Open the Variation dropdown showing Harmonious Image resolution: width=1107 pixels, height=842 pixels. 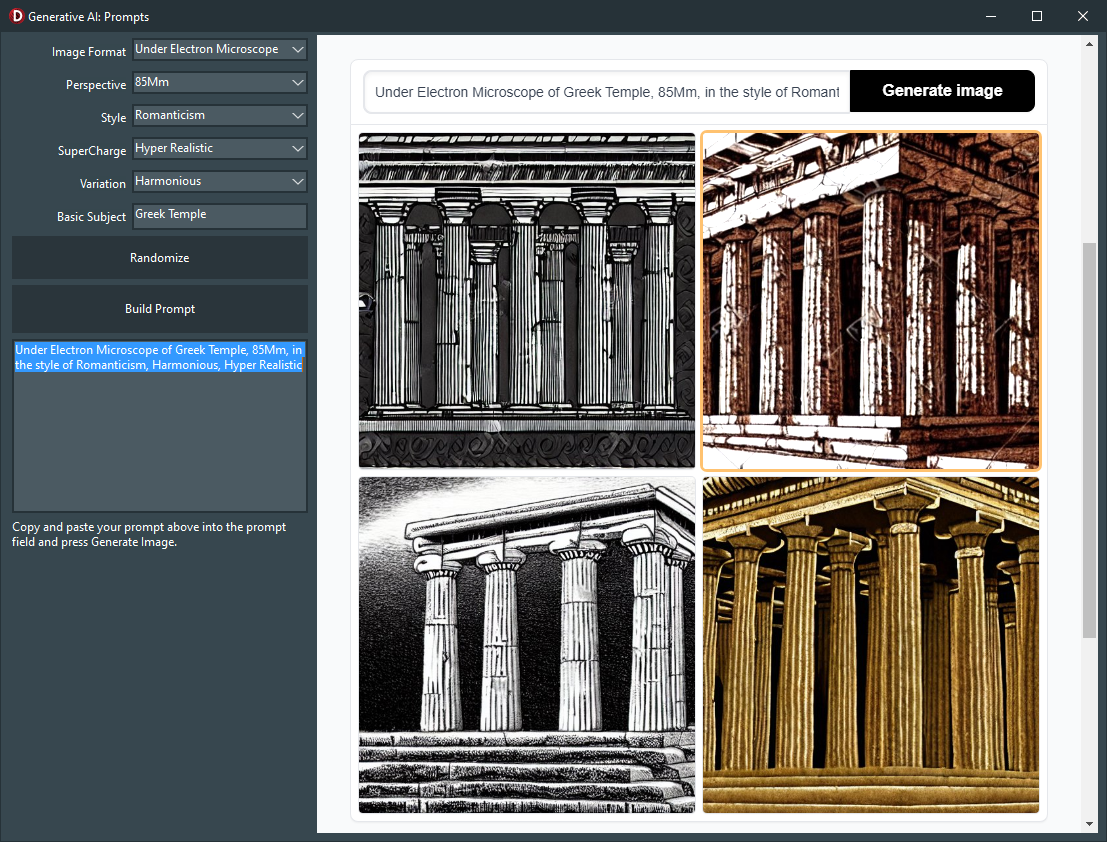[220, 182]
